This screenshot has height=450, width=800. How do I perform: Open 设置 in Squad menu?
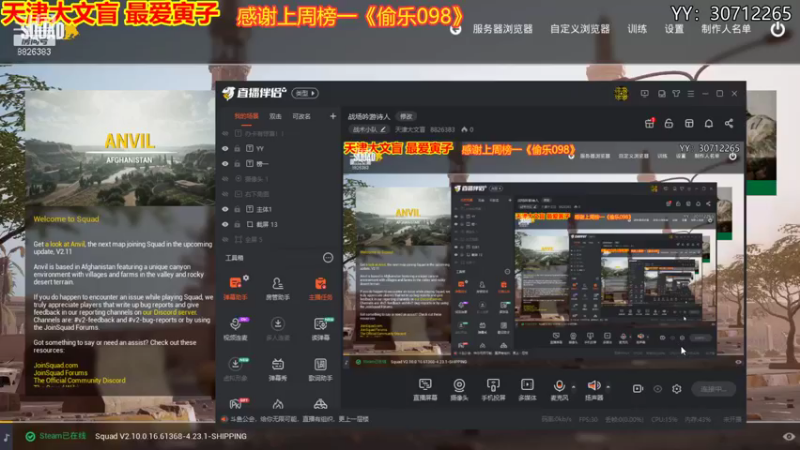click(674, 29)
